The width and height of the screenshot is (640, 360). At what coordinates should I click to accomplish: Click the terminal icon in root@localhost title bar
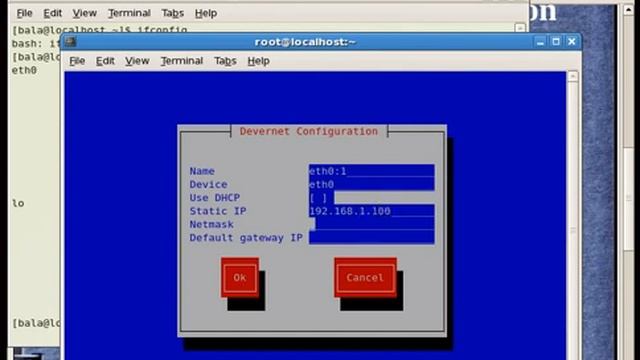tap(71, 41)
